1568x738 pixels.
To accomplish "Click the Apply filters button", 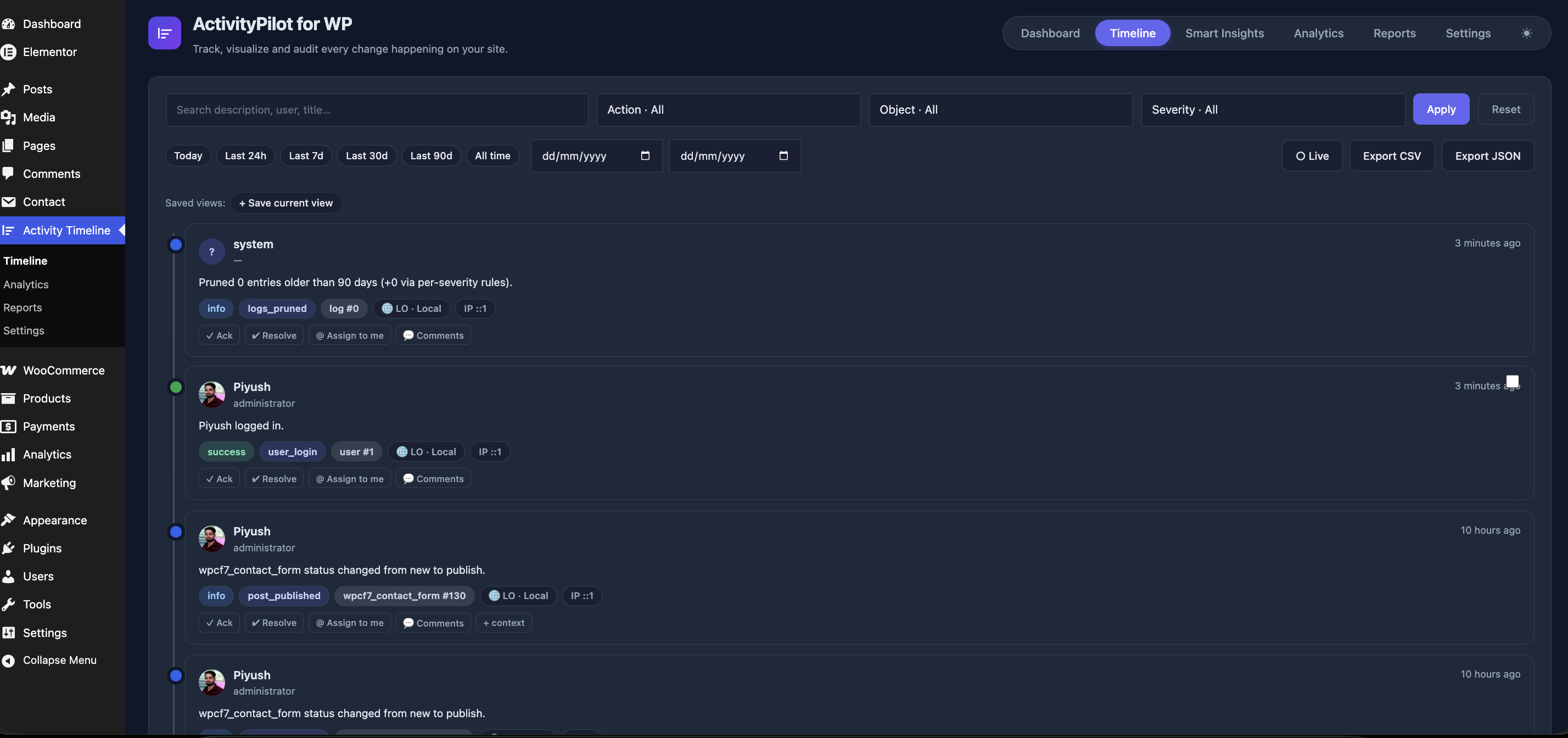I will click(1441, 110).
